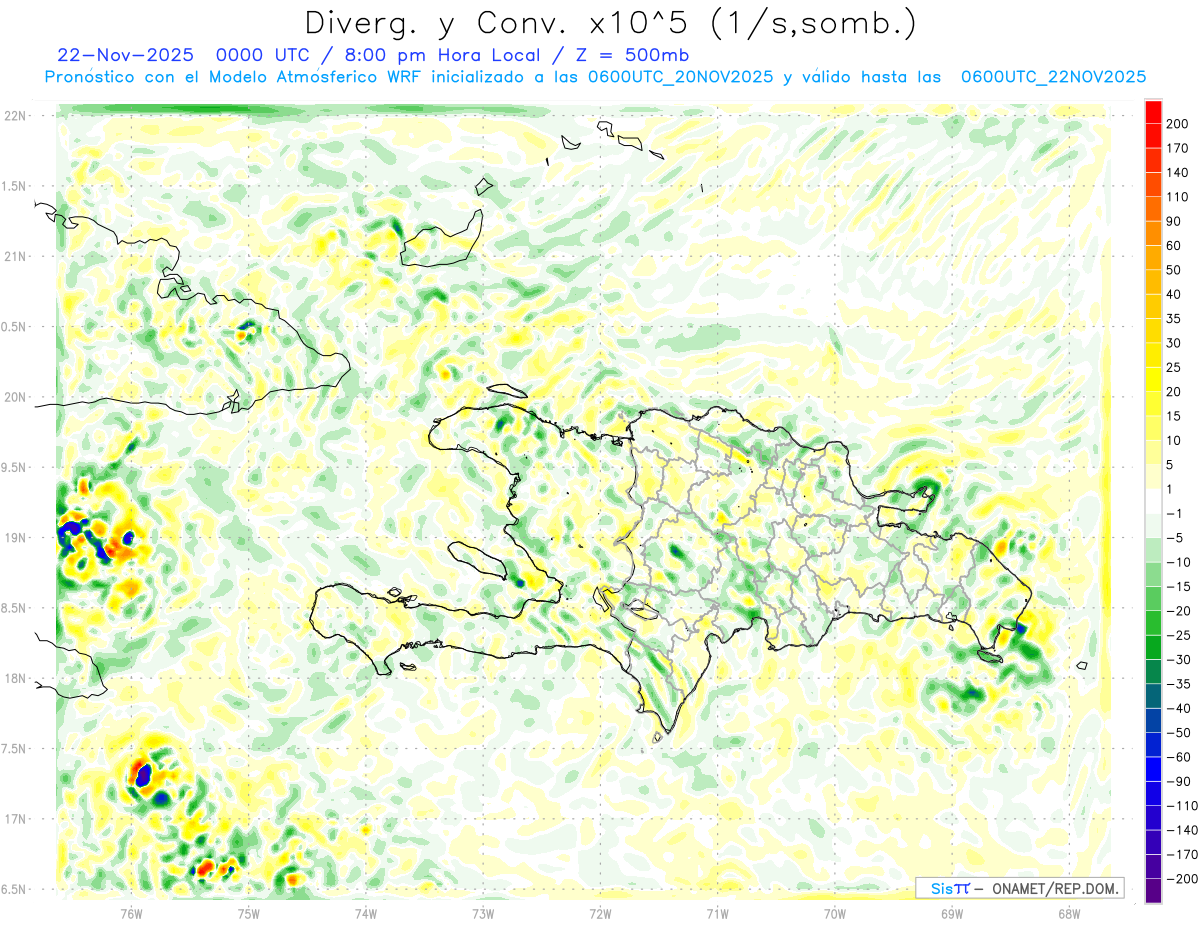
Task: Click the "18N" latitude label
Action: [x=14, y=678]
